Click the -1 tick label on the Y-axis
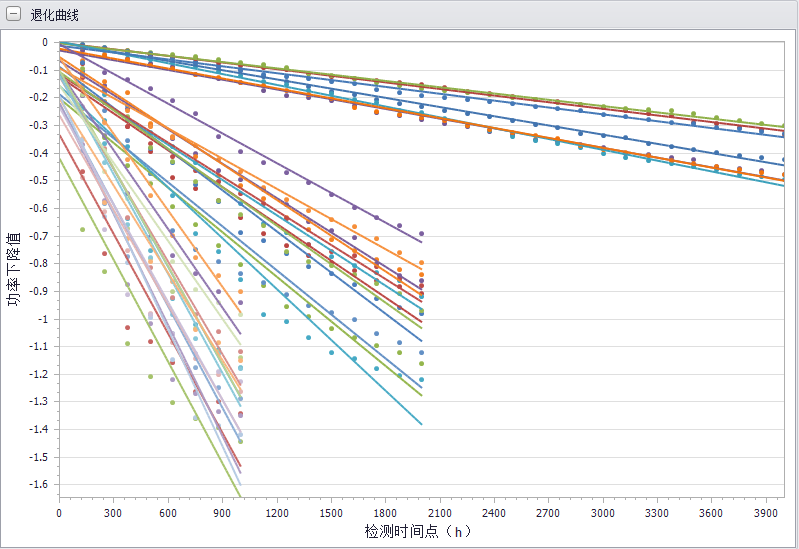The height and width of the screenshot is (549, 799). coord(43,319)
